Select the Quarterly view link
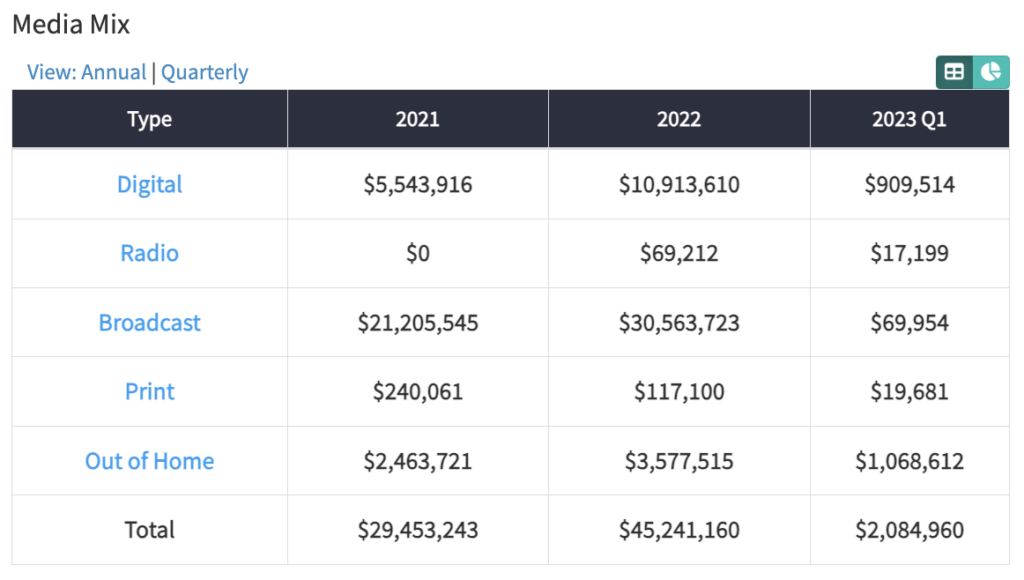 [204, 72]
